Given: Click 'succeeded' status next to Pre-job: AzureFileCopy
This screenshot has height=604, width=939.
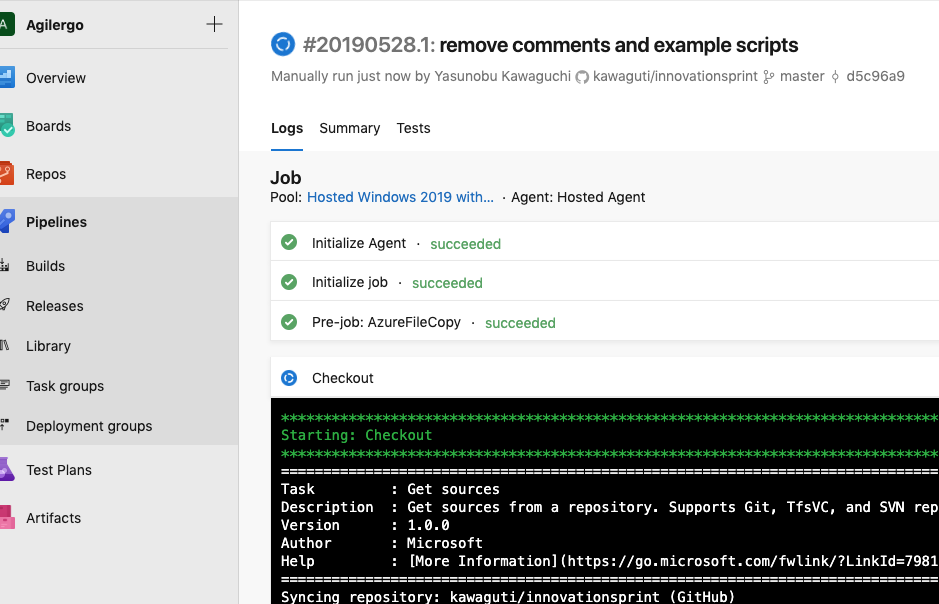Looking at the screenshot, I should pyautogui.click(x=520, y=323).
